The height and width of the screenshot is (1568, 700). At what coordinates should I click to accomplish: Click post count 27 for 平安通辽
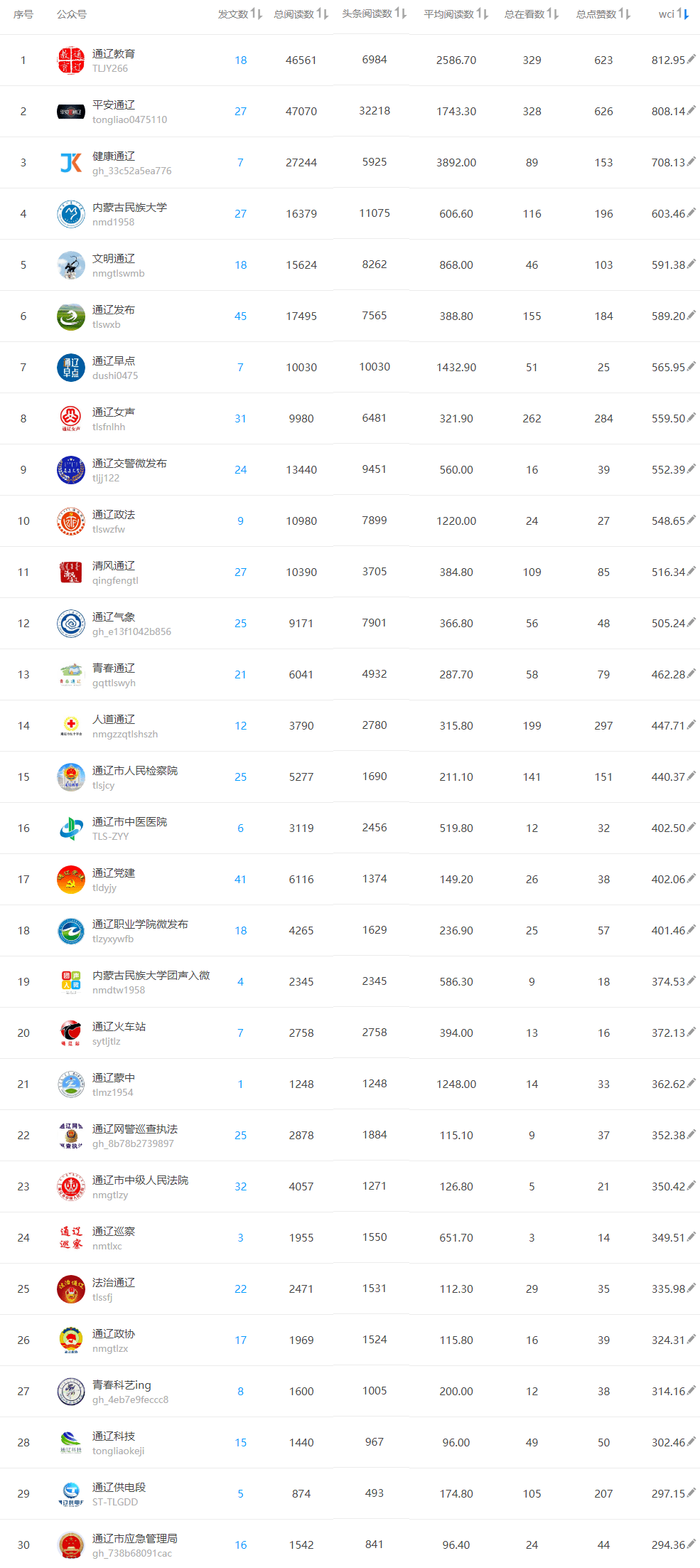241,112
